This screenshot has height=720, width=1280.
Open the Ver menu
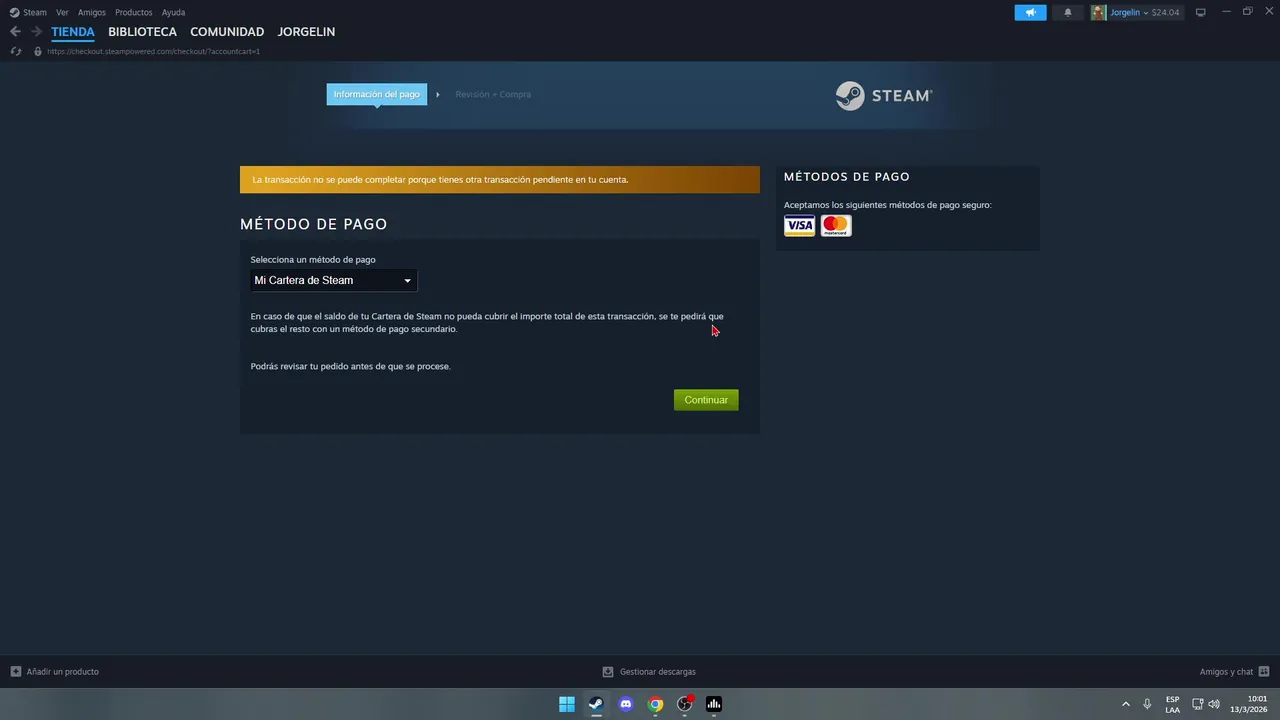62,12
